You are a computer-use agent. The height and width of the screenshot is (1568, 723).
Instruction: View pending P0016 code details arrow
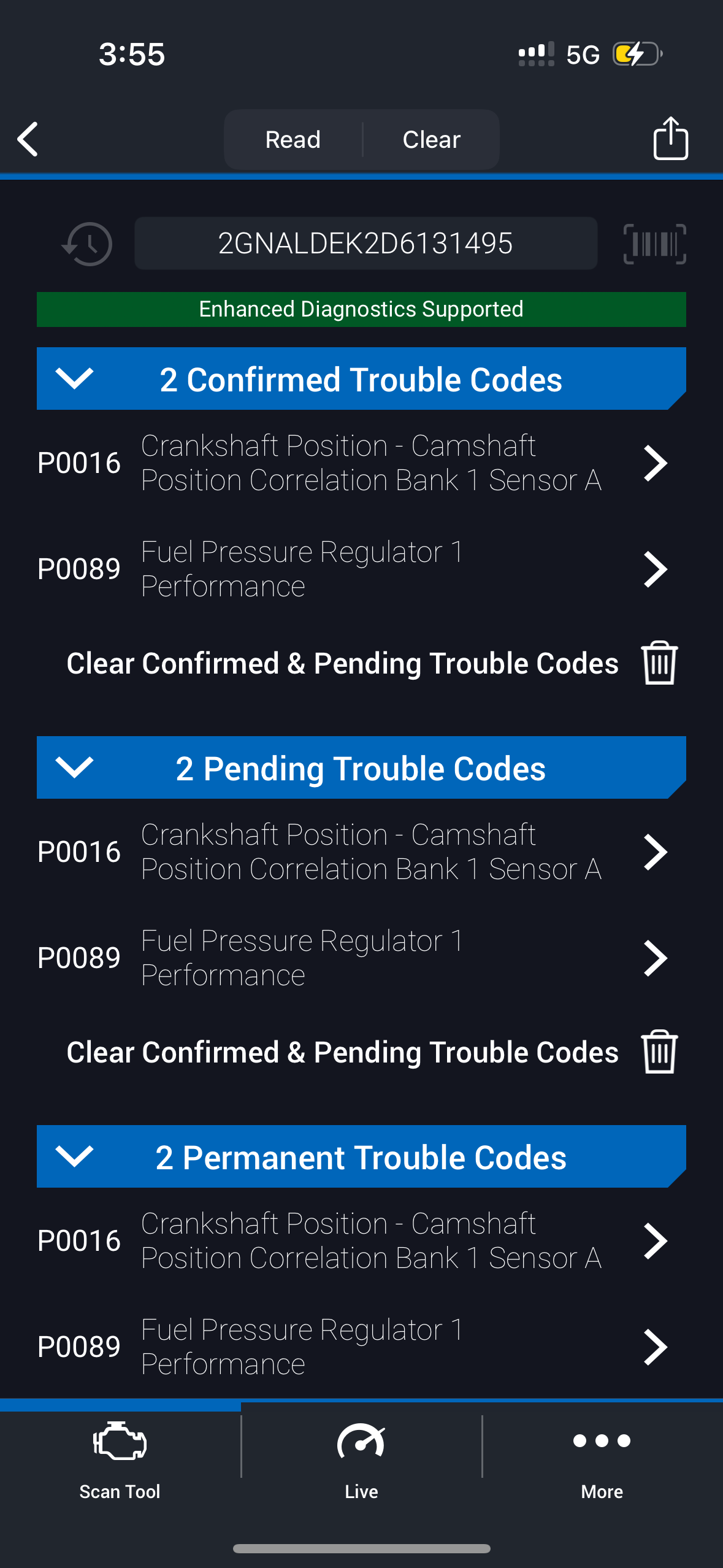click(x=655, y=852)
